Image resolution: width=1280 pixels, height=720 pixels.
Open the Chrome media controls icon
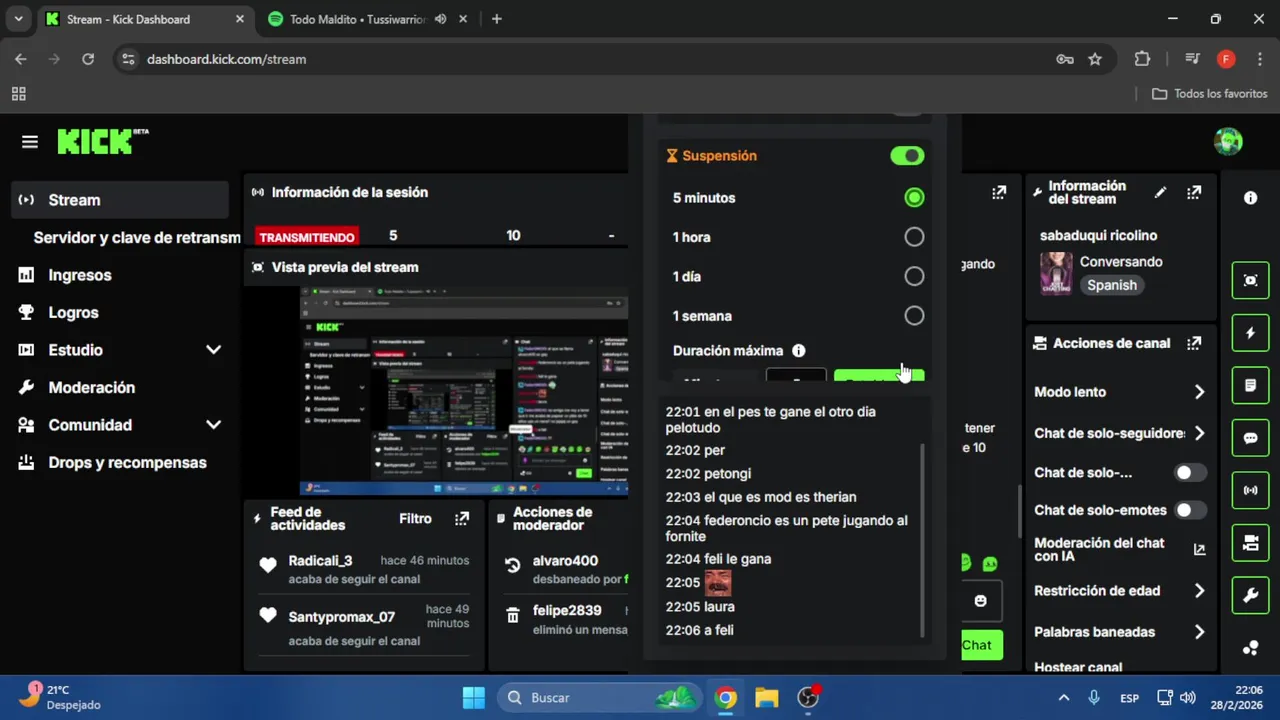pyautogui.click(x=1192, y=59)
